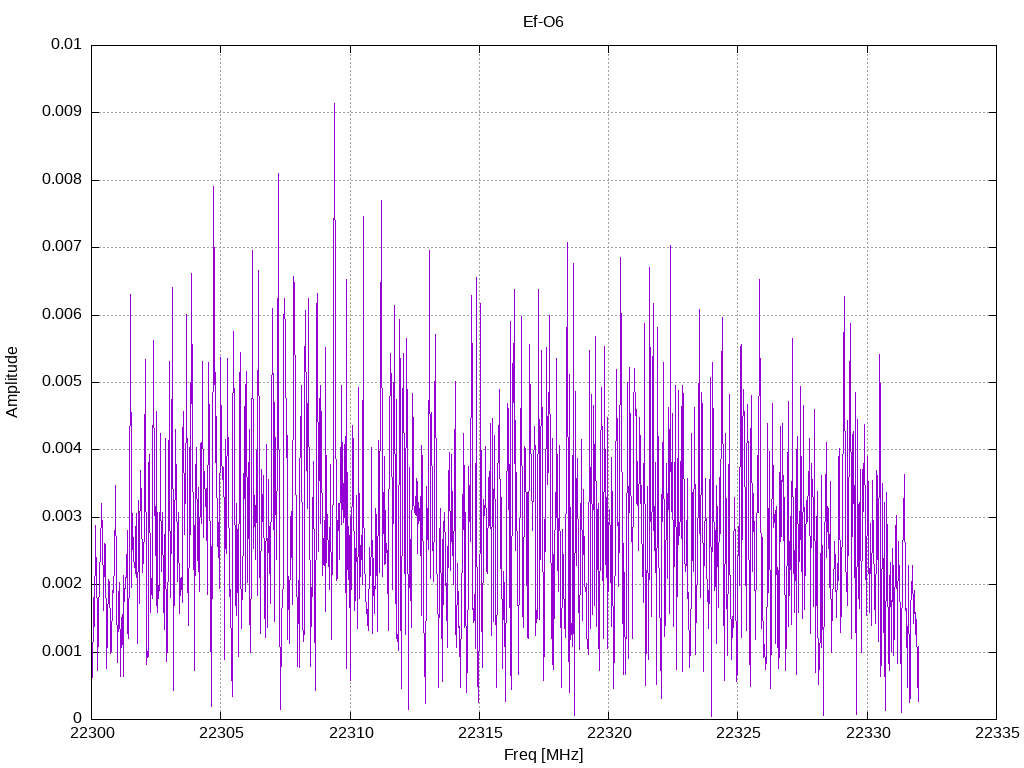This screenshot has width=1024, height=768.
Task: Click the 0 y-axis tick label
Action: coord(77,719)
